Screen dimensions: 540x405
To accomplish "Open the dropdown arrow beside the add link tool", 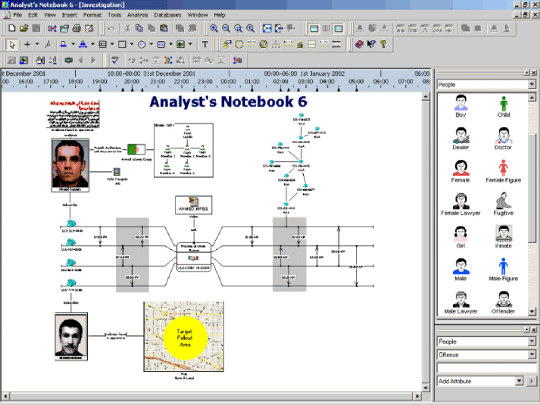I will [x=37, y=44].
